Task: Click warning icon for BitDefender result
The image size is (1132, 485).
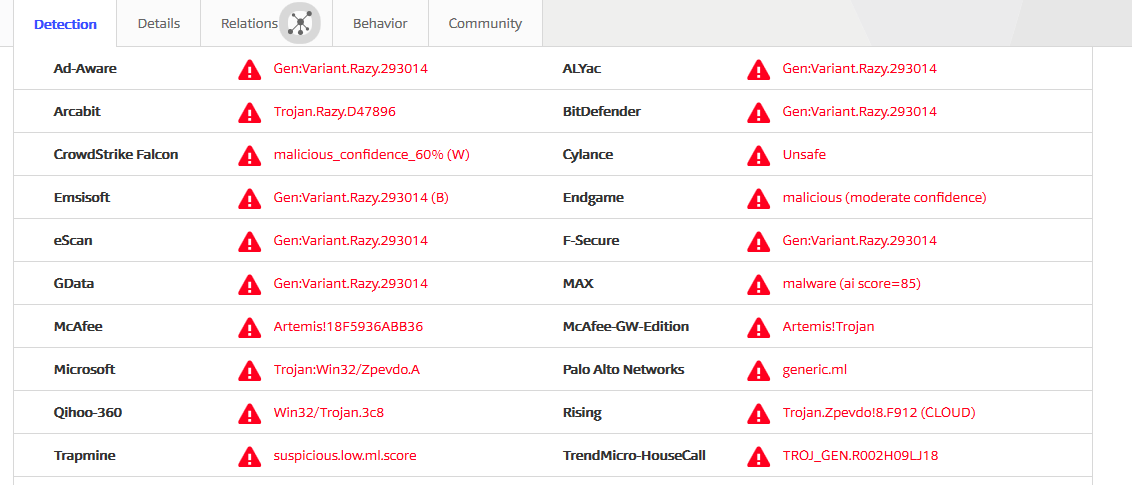Action: (x=758, y=112)
